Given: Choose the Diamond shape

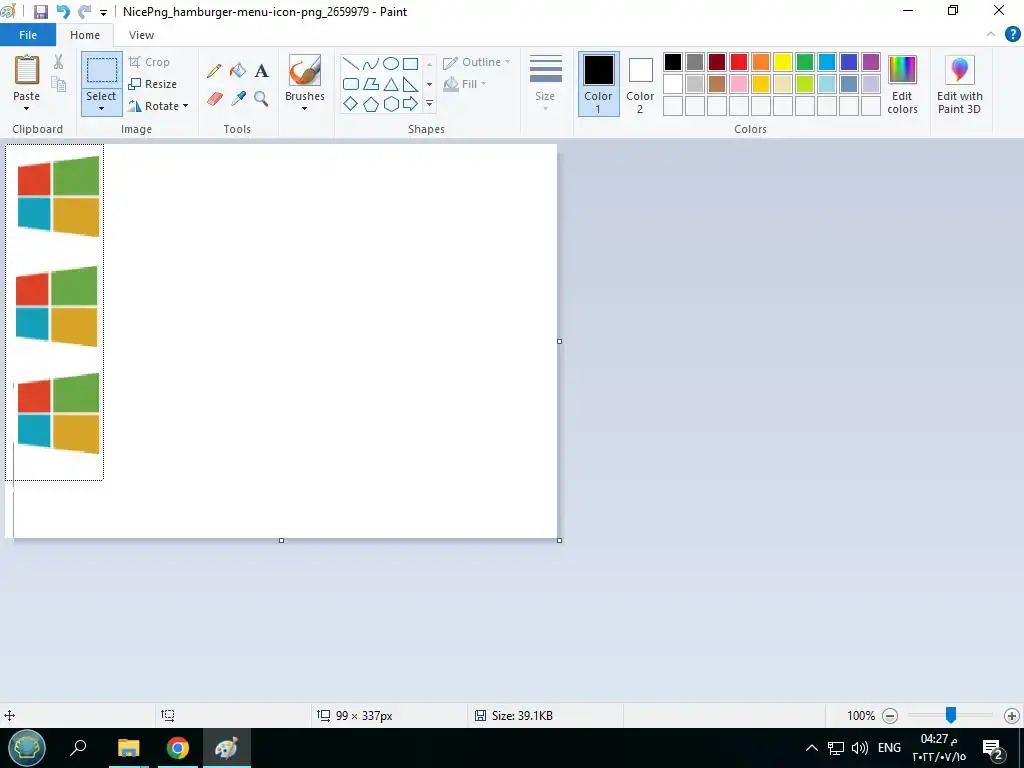Looking at the screenshot, I should pyautogui.click(x=351, y=104).
